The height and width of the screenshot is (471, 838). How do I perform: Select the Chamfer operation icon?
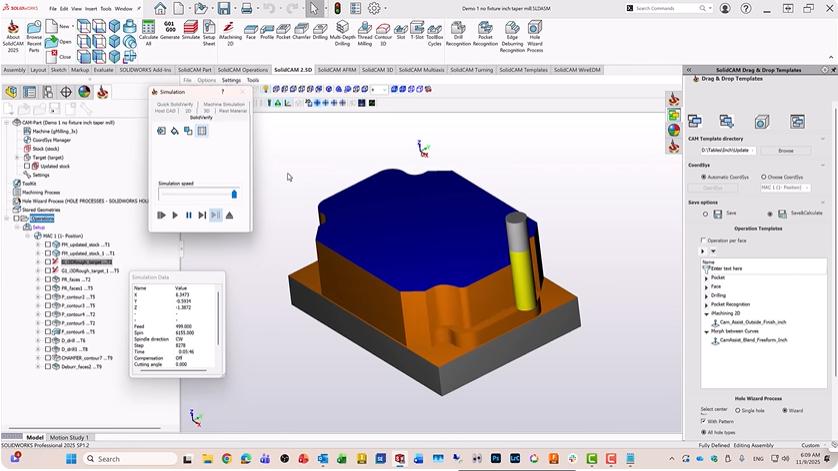301,32
